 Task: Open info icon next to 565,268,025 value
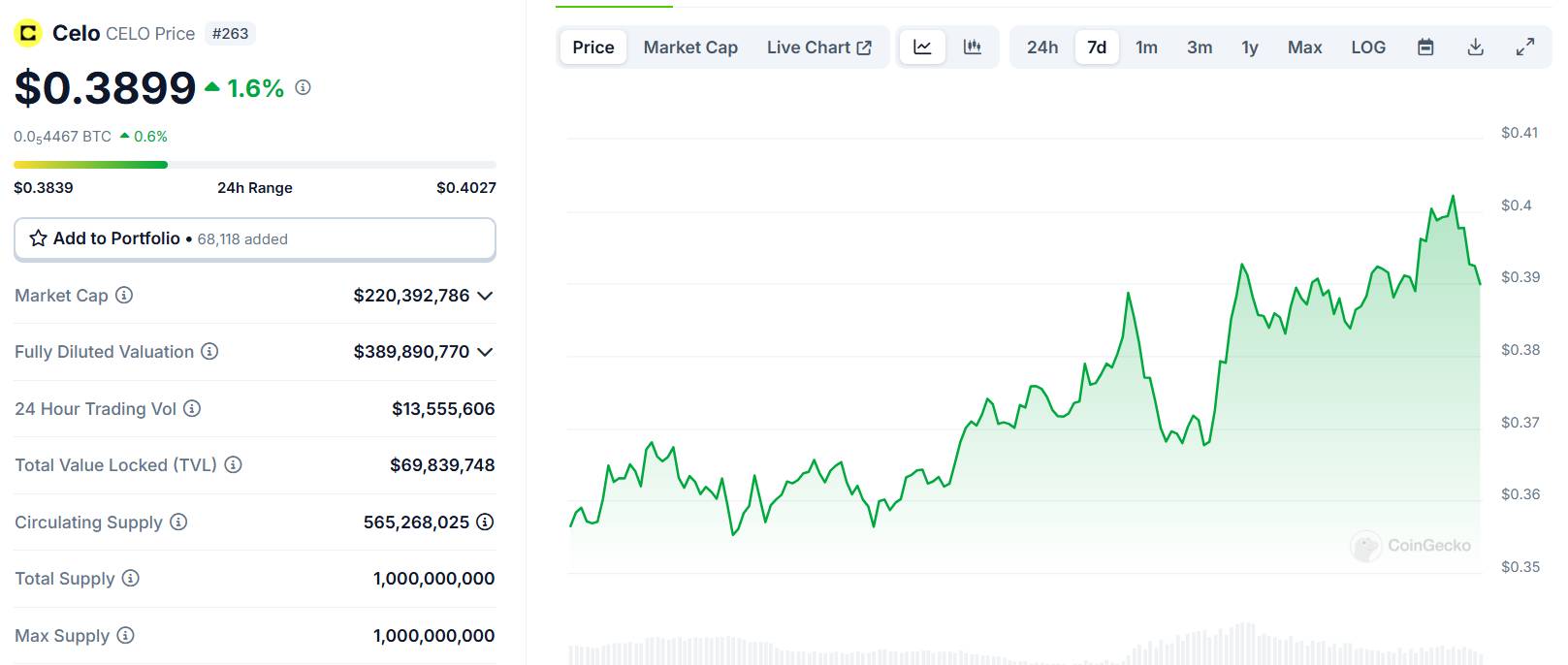[485, 522]
